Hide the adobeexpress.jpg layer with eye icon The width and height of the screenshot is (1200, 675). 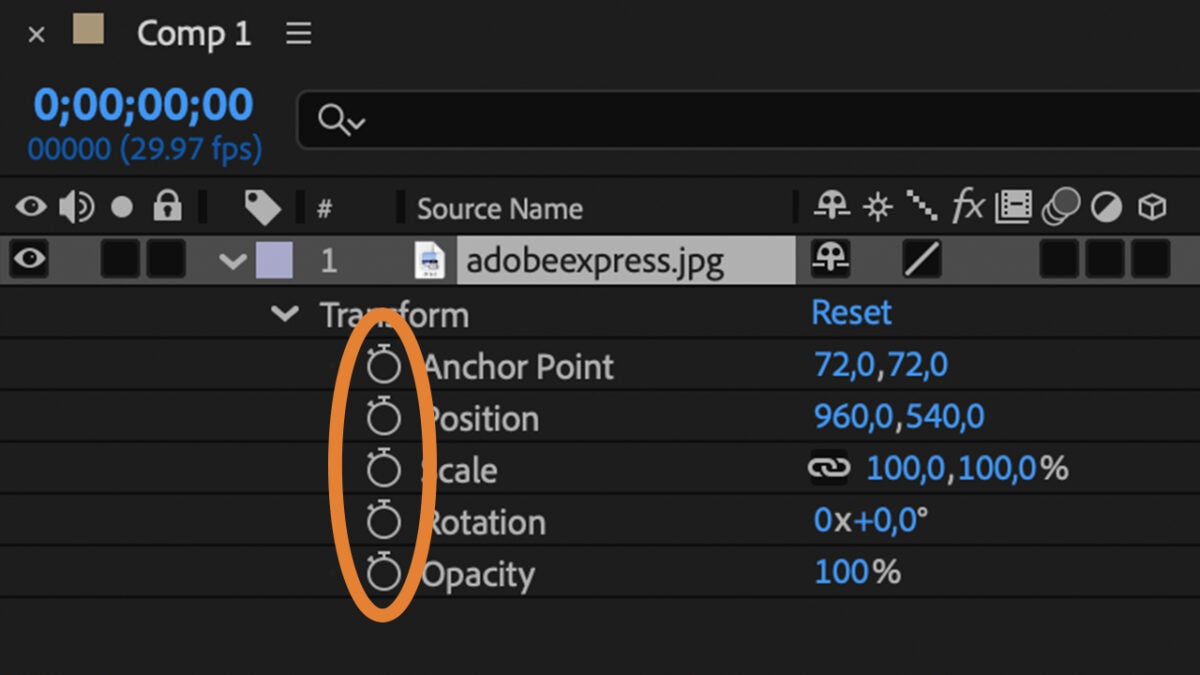pos(30,260)
